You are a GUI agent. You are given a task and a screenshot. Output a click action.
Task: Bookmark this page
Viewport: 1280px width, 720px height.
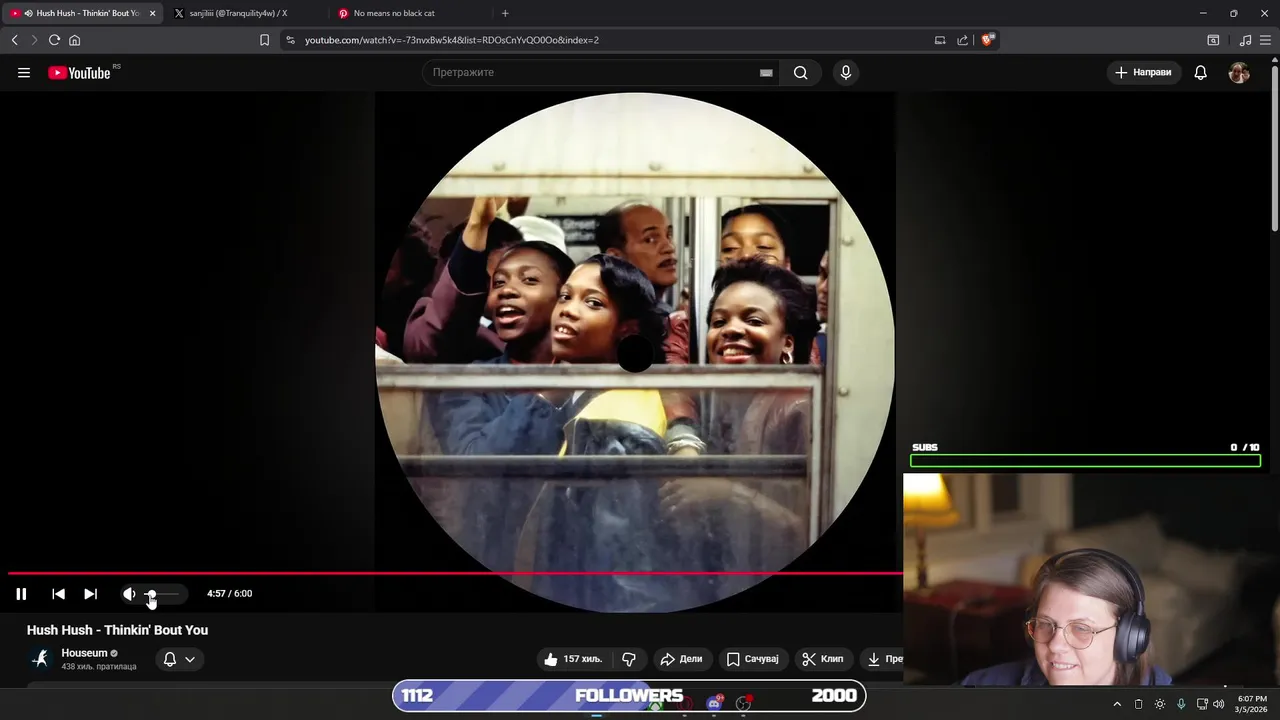(x=264, y=40)
